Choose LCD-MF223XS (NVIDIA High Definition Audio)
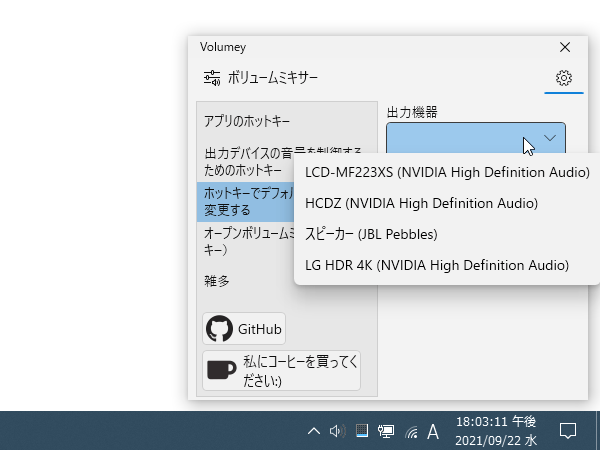This screenshot has width=600, height=450. coord(447,172)
